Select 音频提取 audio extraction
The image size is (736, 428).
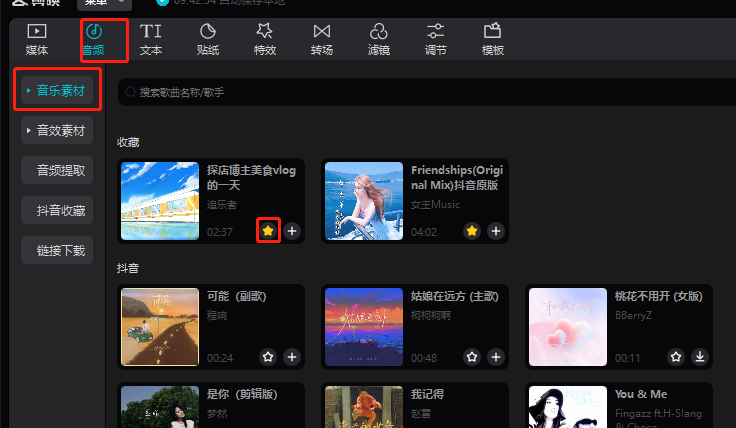click(x=57, y=170)
